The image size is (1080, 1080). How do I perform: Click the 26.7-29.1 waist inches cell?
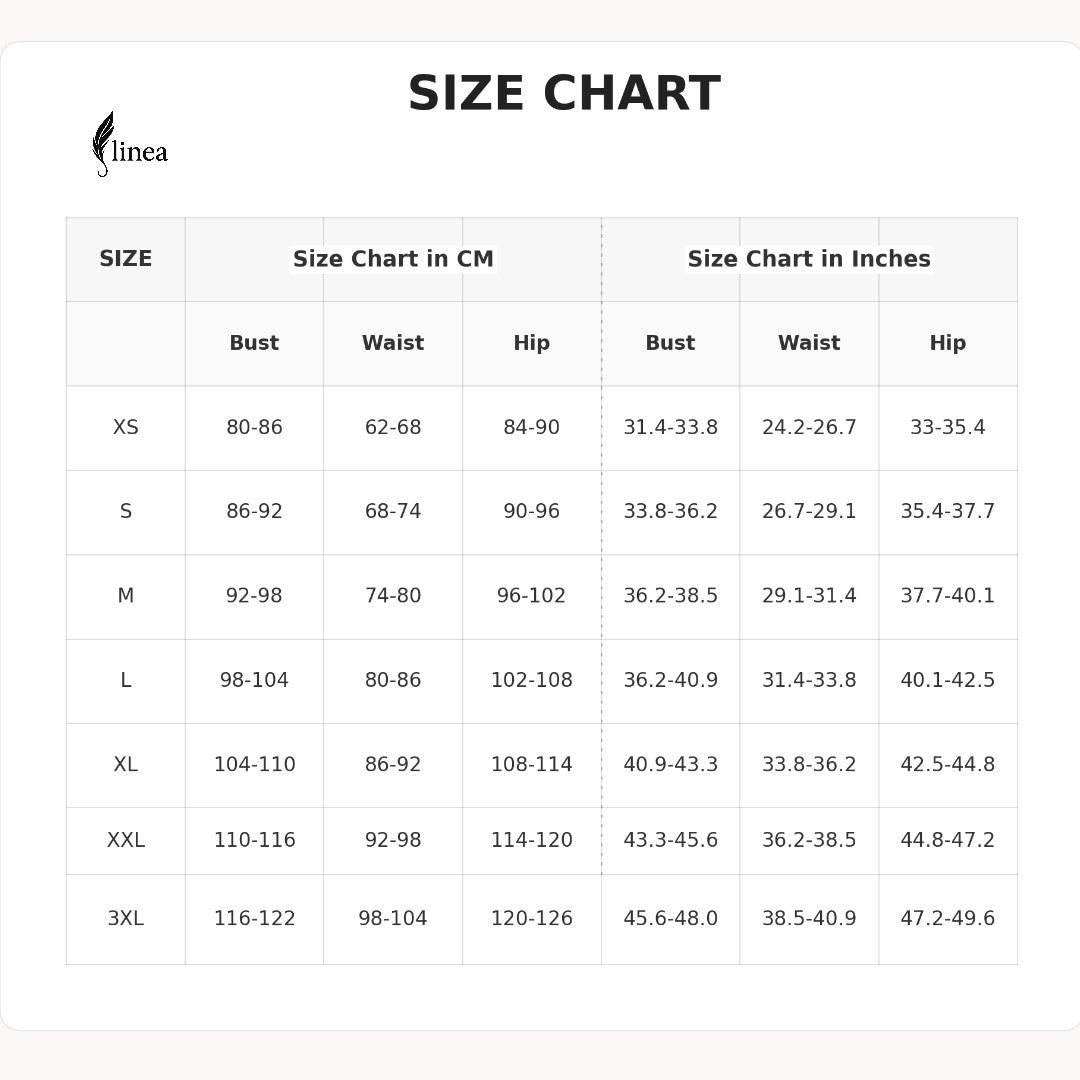(809, 512)
